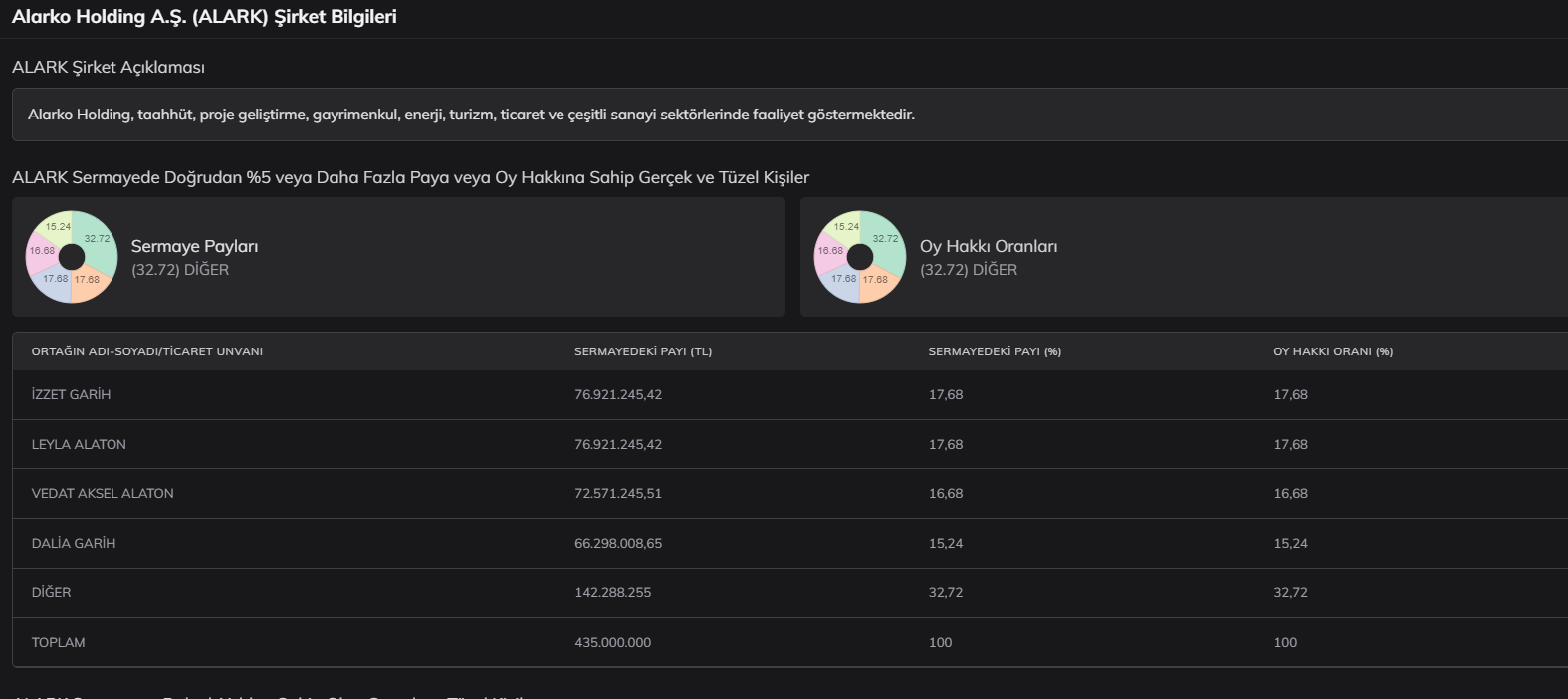Select VEDAT AKSEL ALATON's 16,68 voting right ratio

click(x=1291, y=493)
